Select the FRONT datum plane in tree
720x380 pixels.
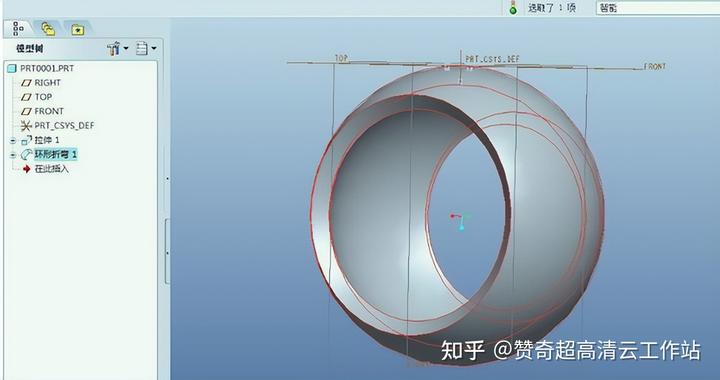pos(49,111)
